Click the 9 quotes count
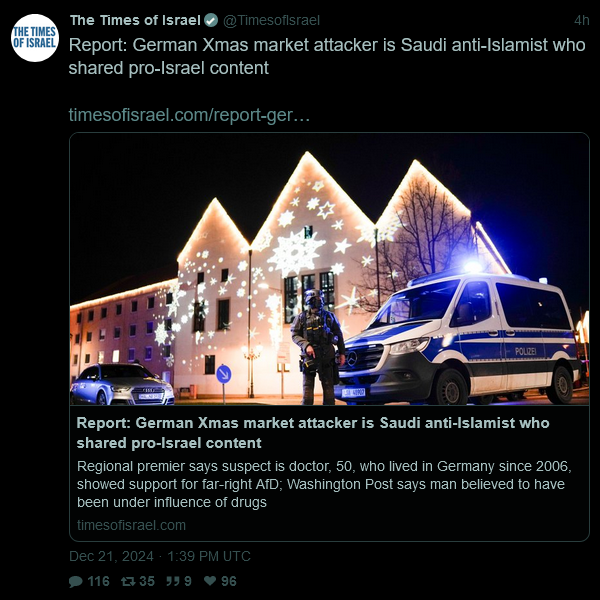Screen dimensions: 600x600 click(188, 581)
